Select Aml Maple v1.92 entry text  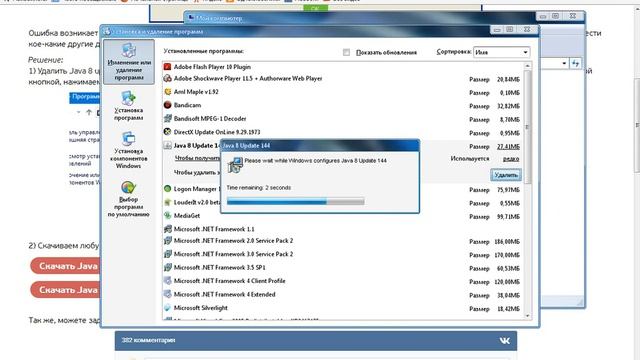(196, 92)
